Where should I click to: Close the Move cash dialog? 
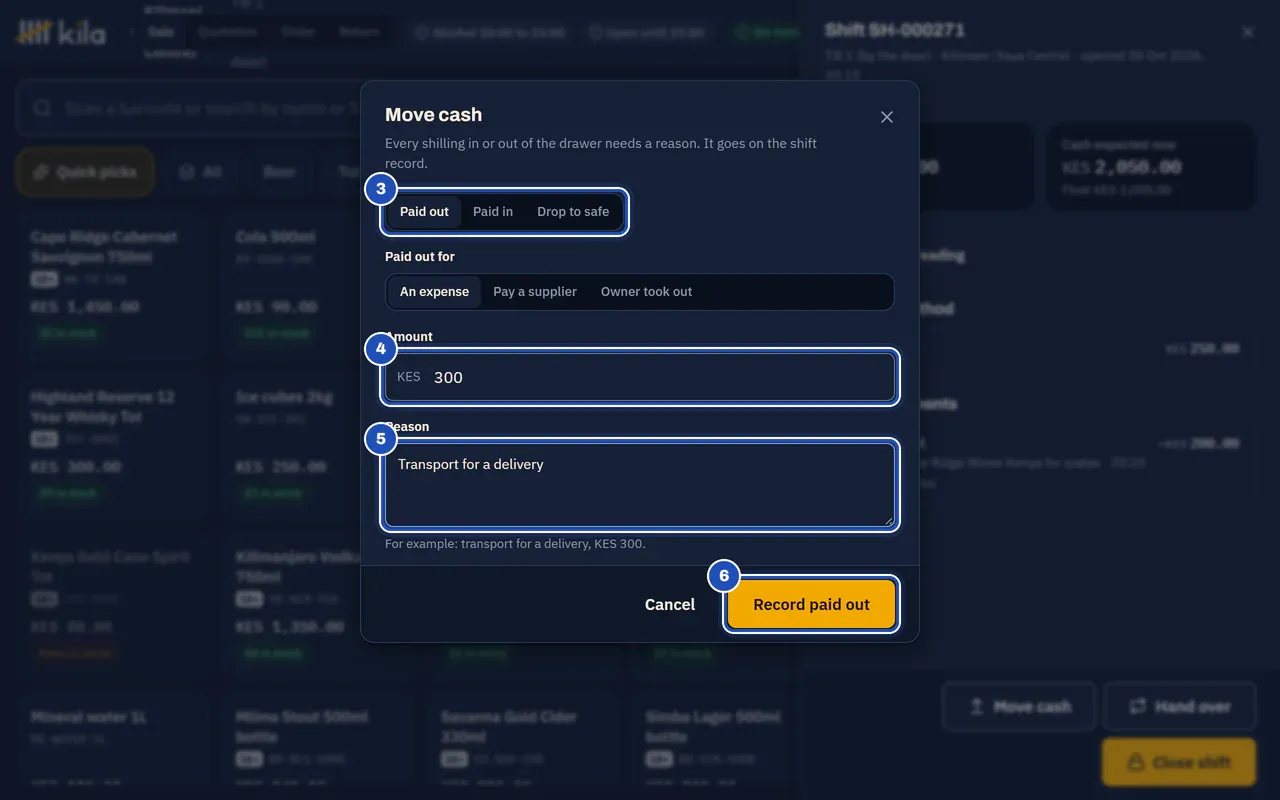886,117
